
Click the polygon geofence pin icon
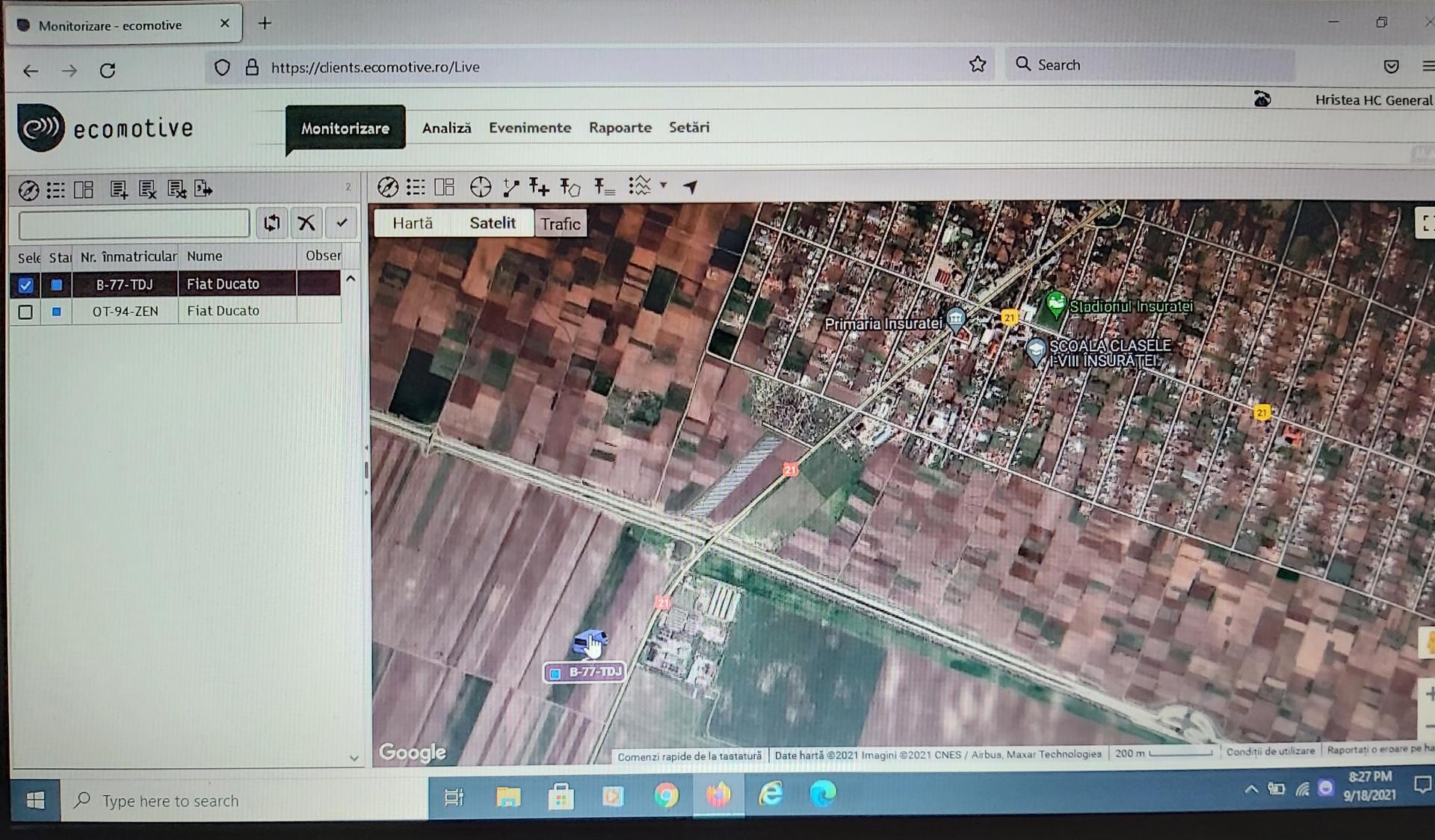click(570, 187)
